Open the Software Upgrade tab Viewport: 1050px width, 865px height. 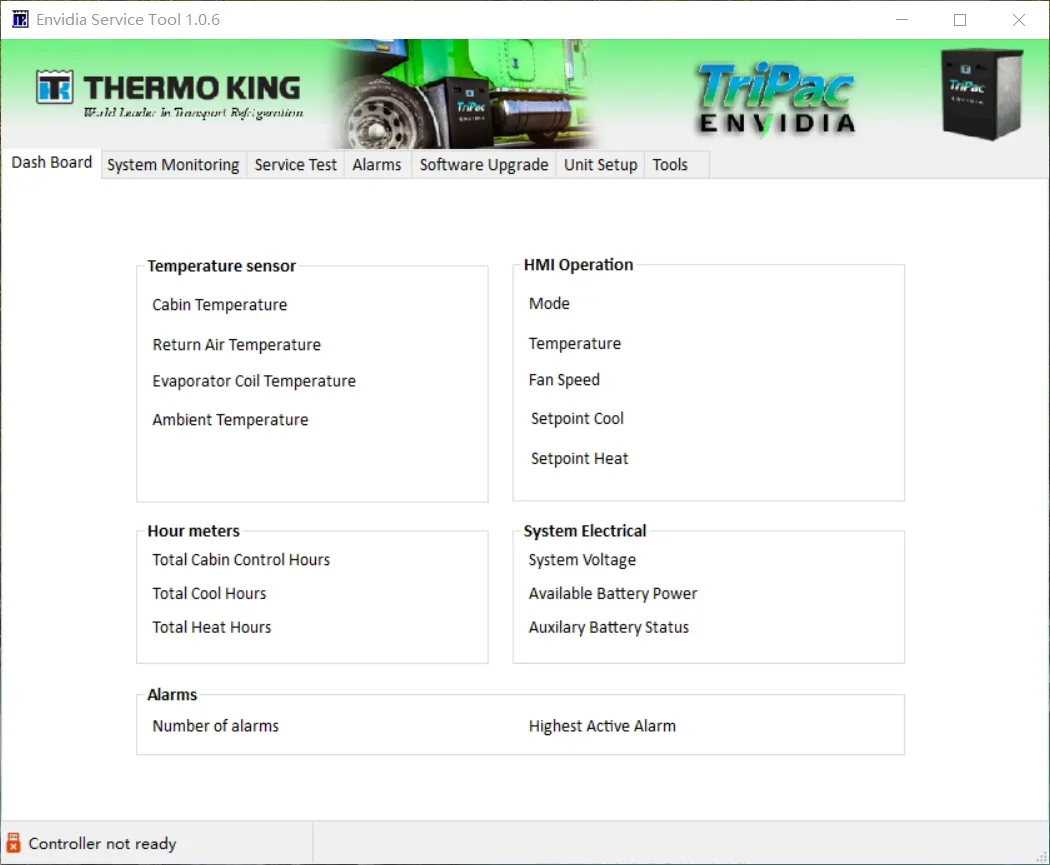pos(483,165)
